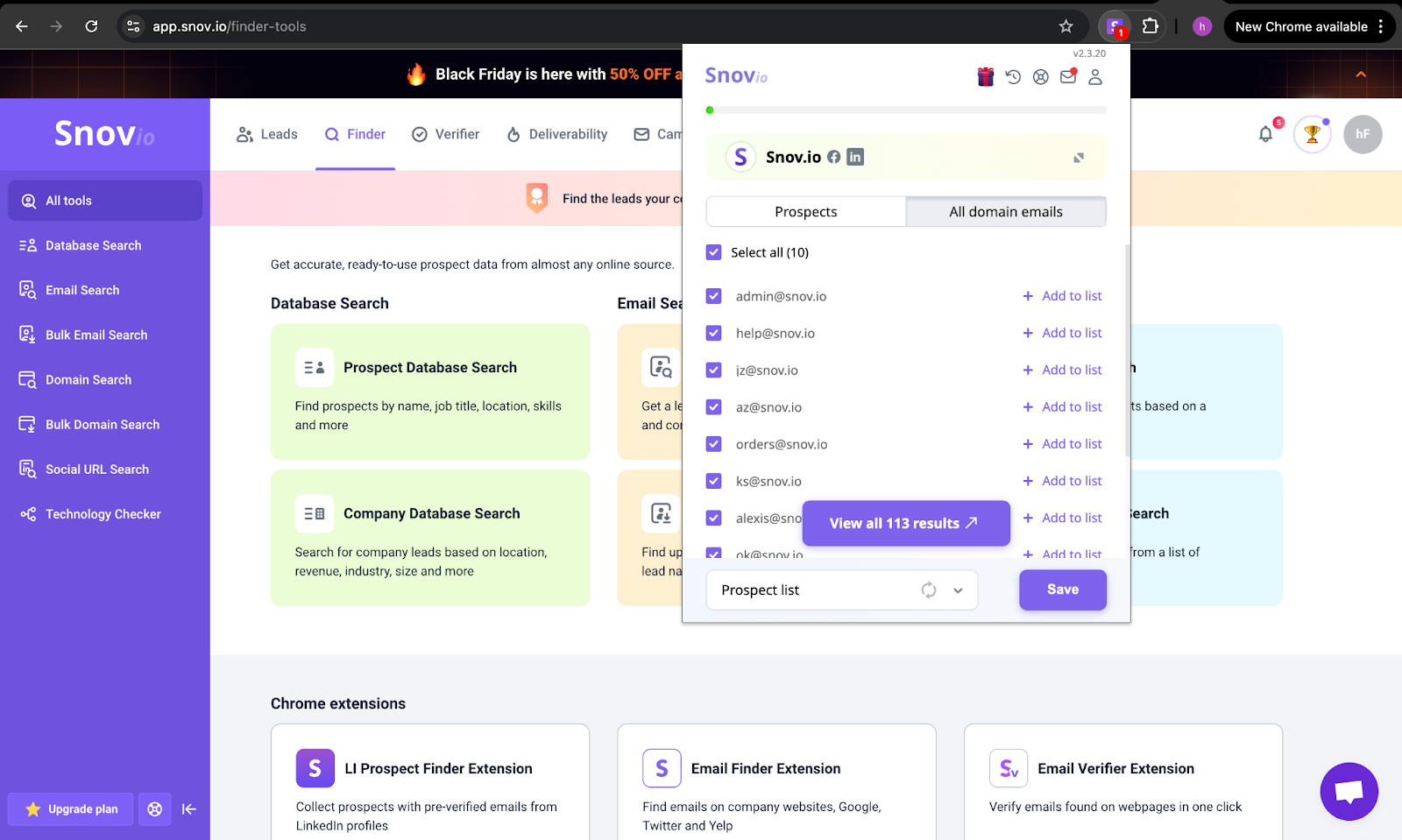
Task: Open Bulk Domain Search in sidebar
Action: 105,424
